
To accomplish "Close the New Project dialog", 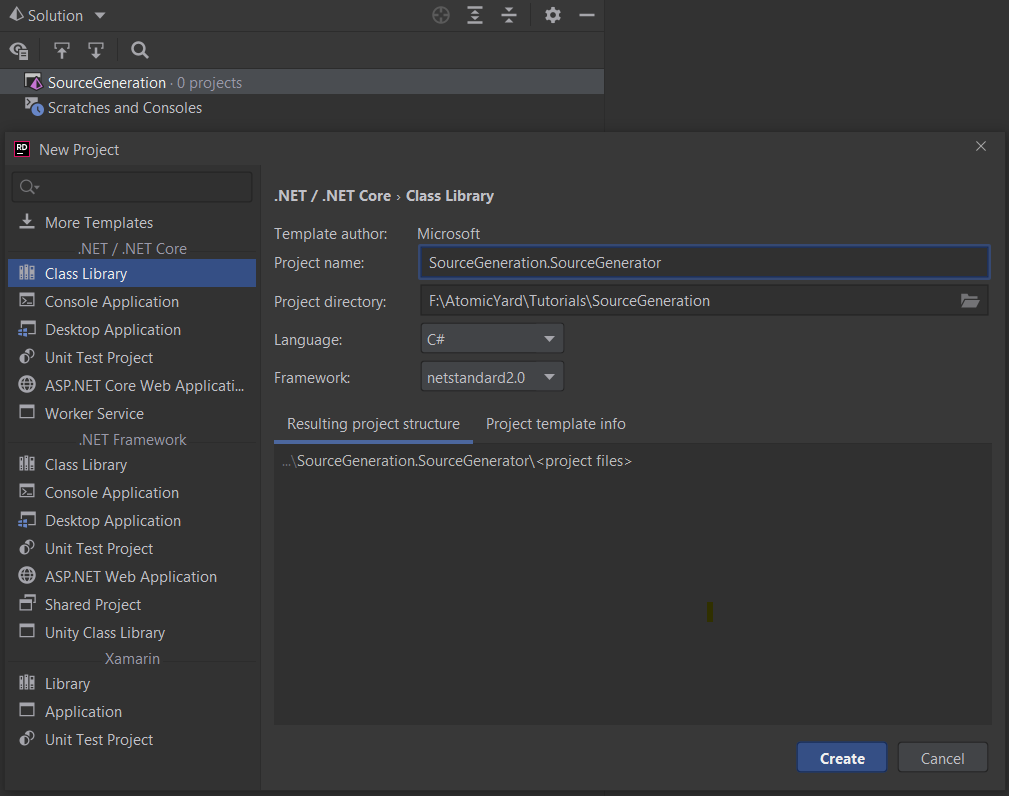I will (981, 147).
